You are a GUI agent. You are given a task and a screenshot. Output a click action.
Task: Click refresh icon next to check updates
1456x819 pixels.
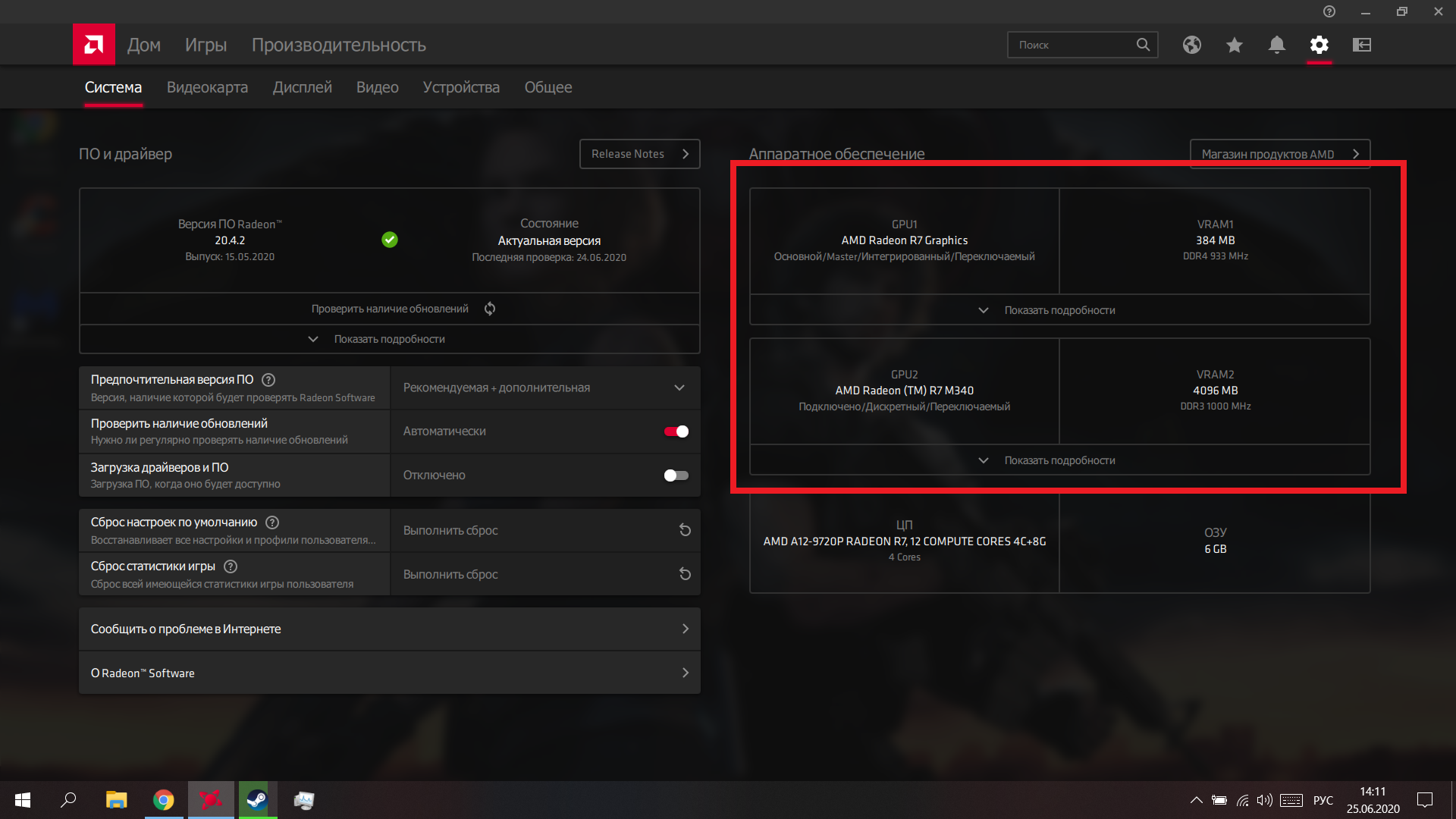tap(490, 309)
